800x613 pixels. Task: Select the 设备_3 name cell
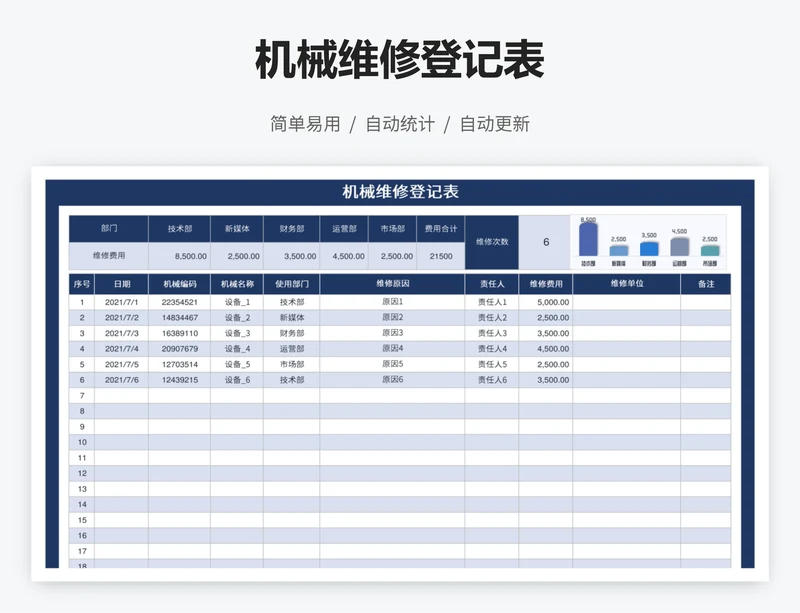pos(237,333)
